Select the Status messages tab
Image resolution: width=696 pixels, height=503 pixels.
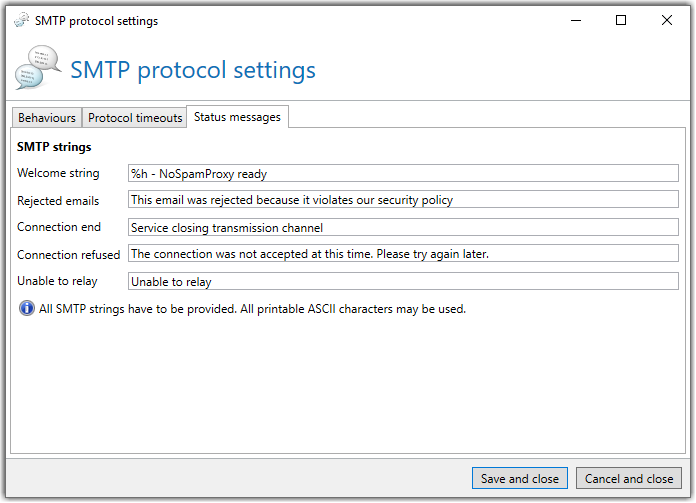(237, 117)
